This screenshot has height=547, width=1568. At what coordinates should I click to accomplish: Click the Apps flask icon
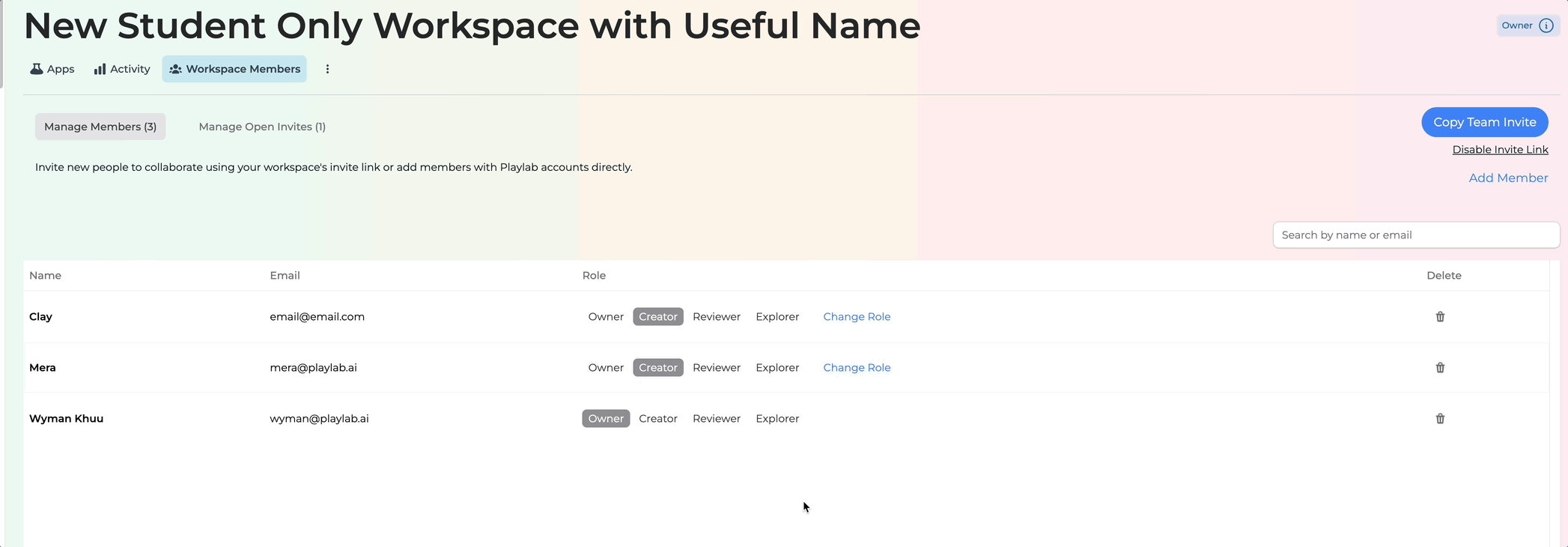click(x=36, y=69)
